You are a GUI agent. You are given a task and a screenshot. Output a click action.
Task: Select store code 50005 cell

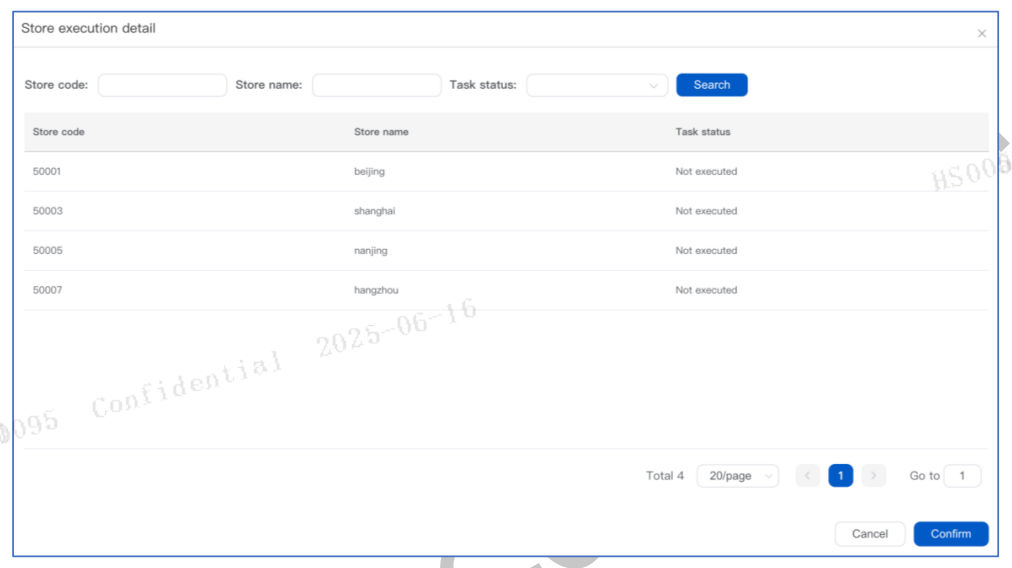point(48,250)
